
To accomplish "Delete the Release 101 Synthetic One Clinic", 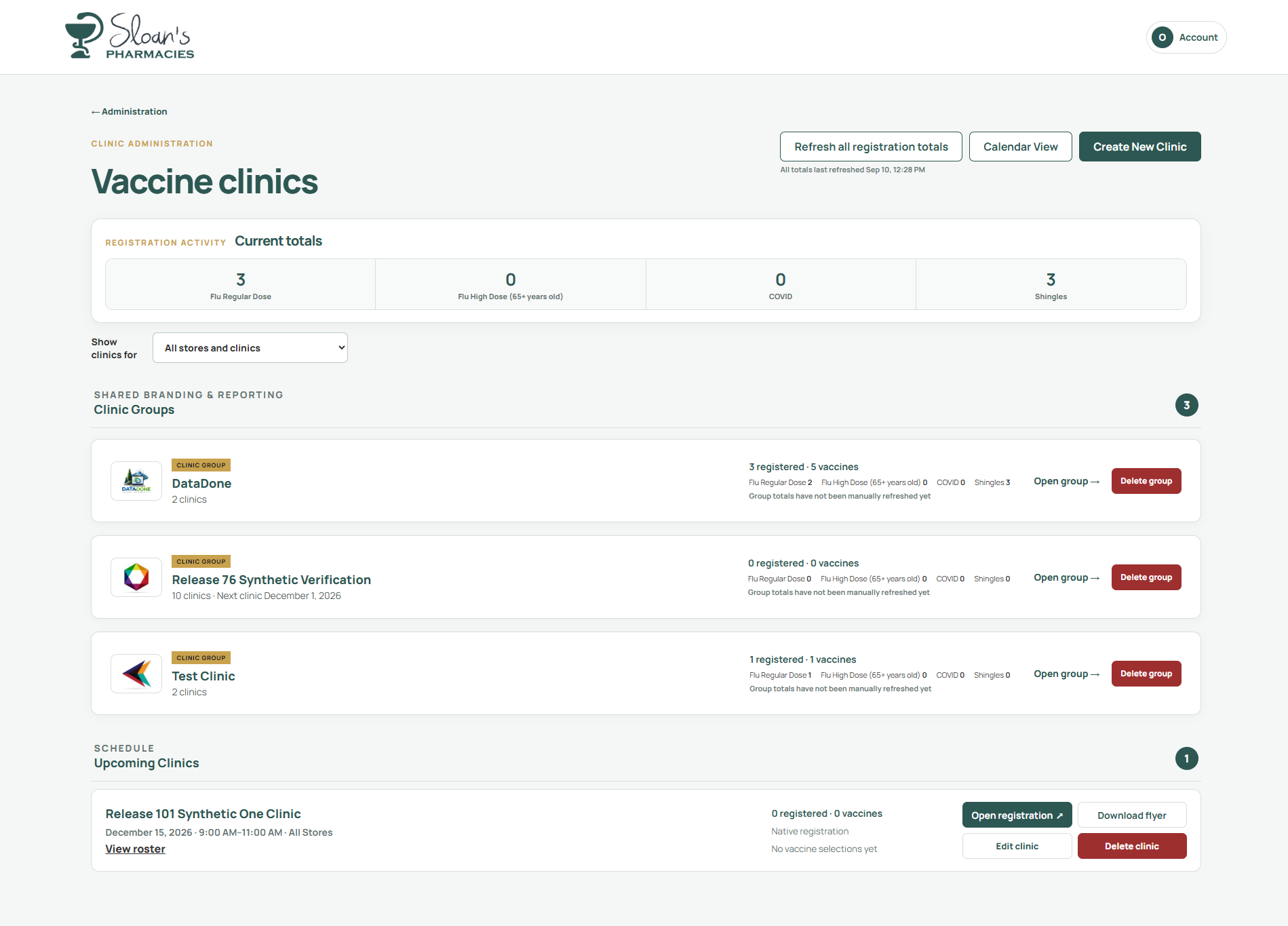I will [1132, 846].
